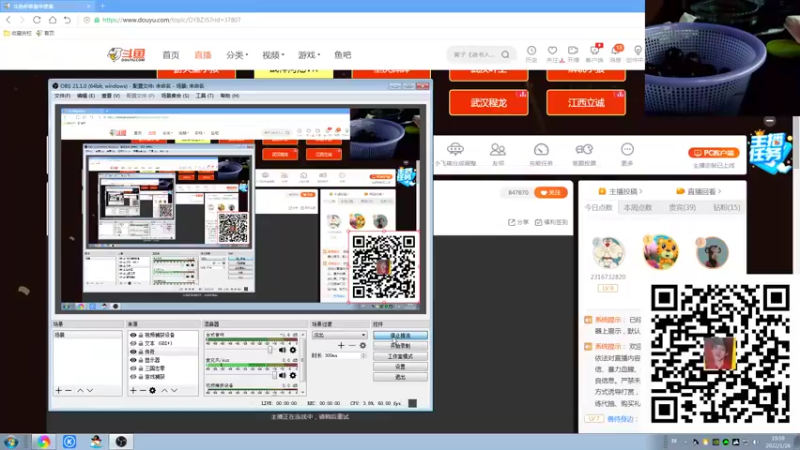Viewport: 800px width, 450px height.
Task: Open OBS 查看(V) menu
Action: tap(110, 96)
